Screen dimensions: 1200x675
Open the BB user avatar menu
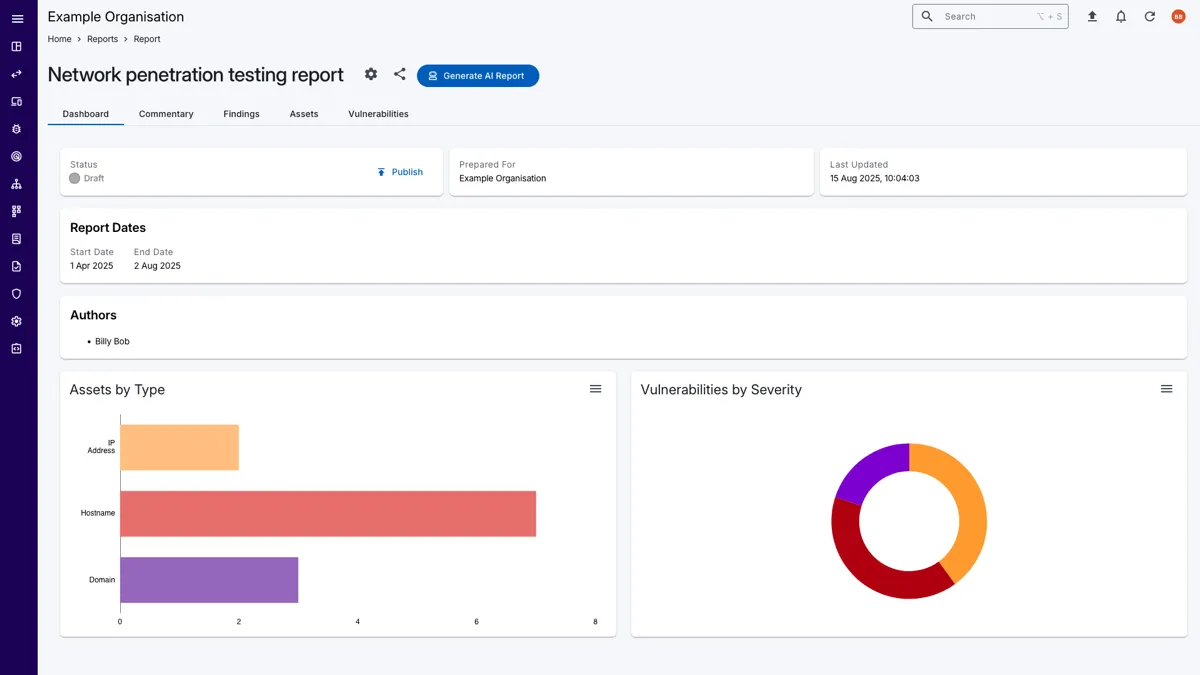[x=1178, y=17]
